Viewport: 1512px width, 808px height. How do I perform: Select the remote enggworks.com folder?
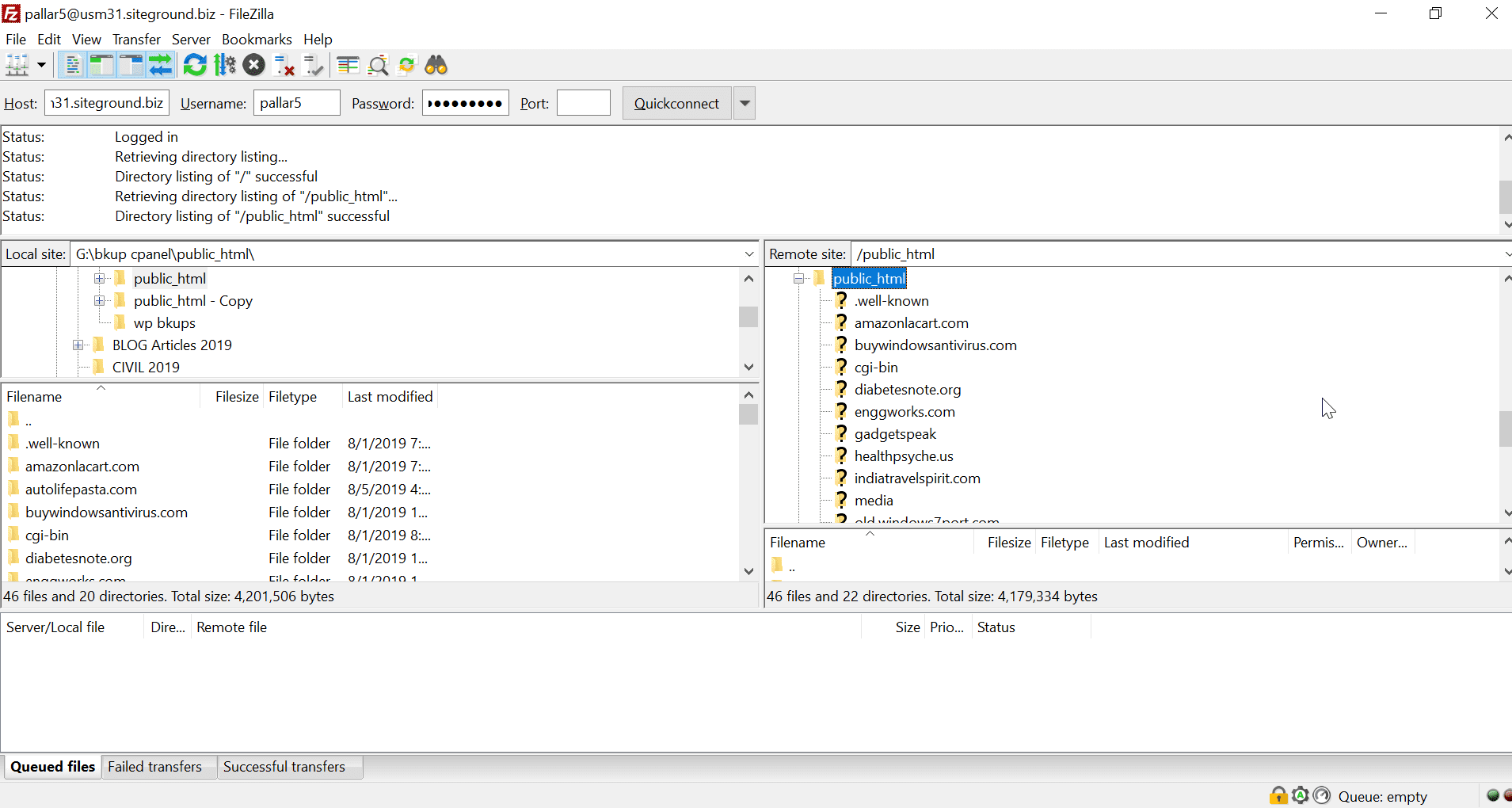[905, 412]
